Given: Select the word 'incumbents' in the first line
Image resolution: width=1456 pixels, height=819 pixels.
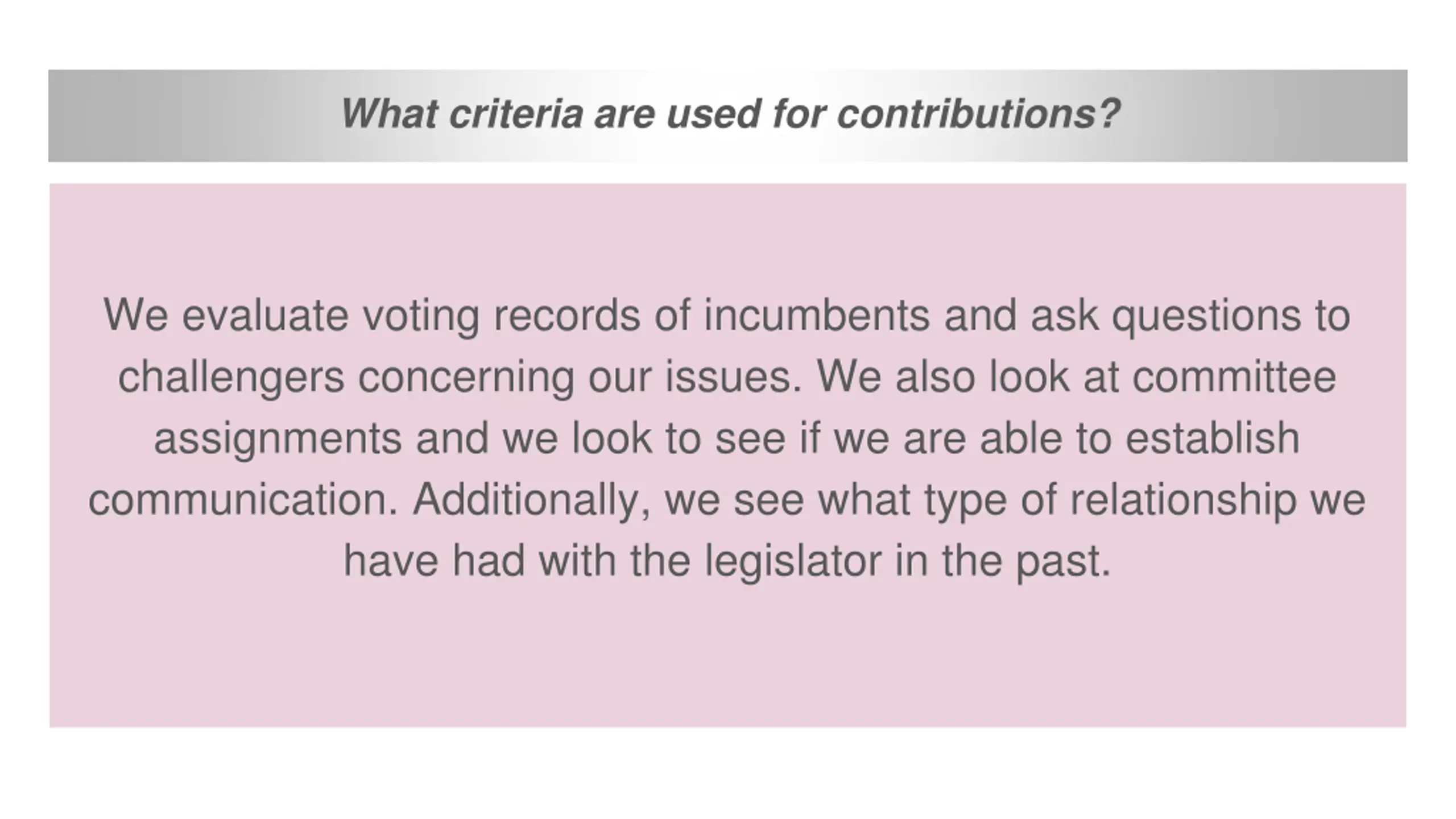Looking at the screenshot, I should point(817,315).
